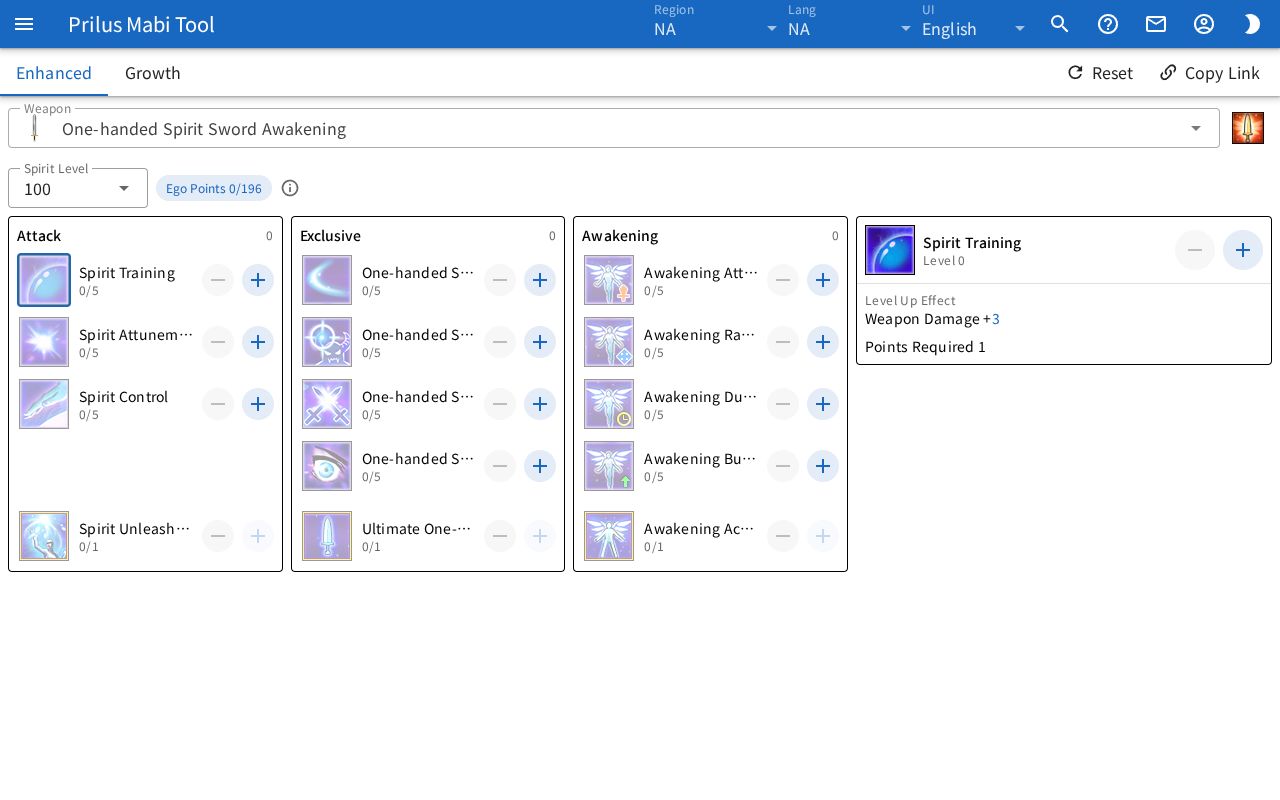
Task: Open the help question mark icon
Action: click(1108, 24)
